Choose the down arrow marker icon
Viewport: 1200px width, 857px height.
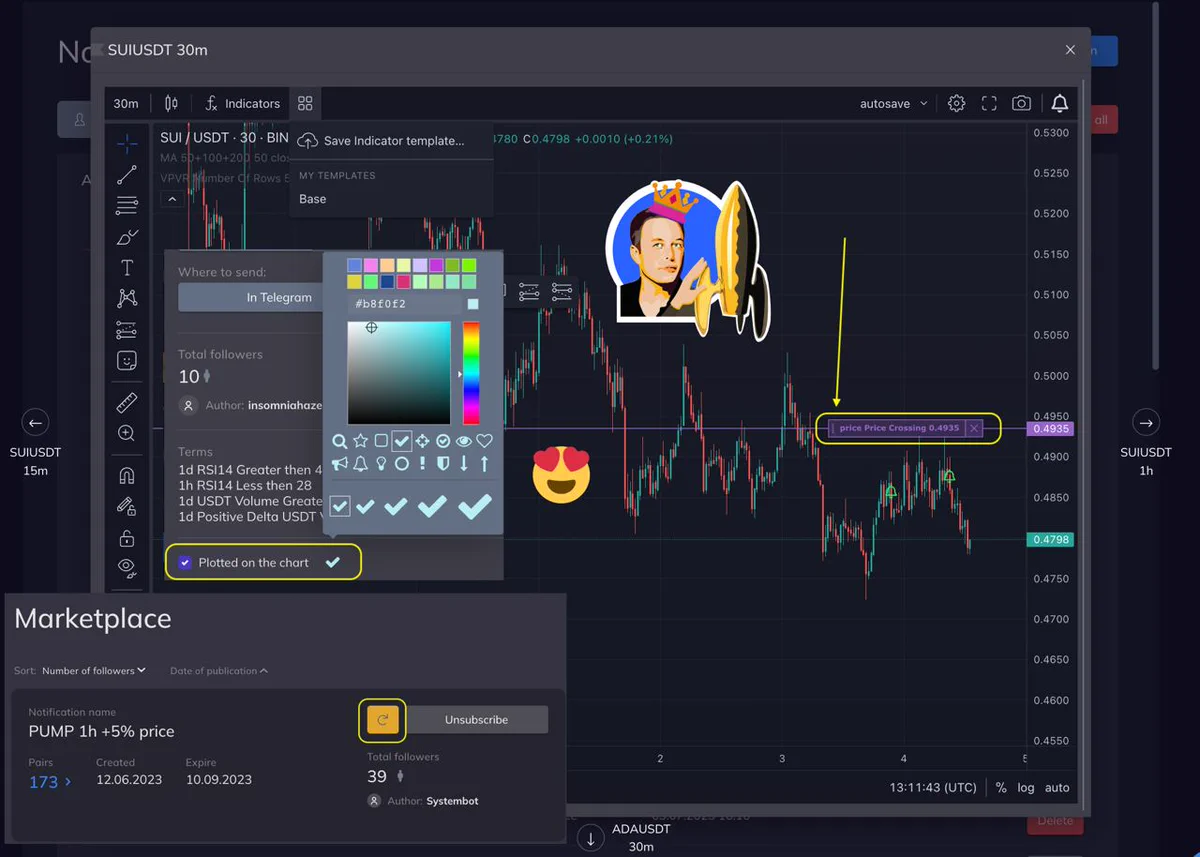pos(464,464)
